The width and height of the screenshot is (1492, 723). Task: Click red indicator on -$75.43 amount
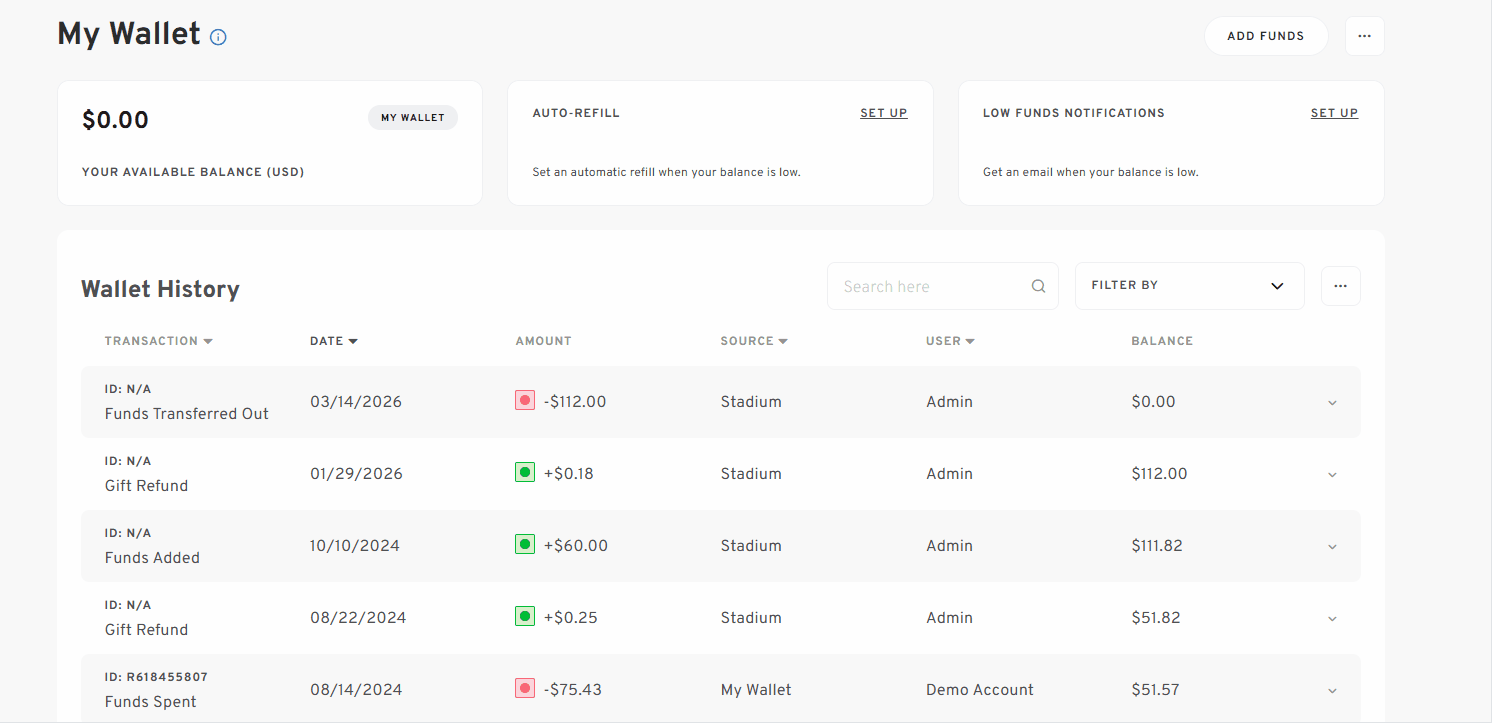524,688
